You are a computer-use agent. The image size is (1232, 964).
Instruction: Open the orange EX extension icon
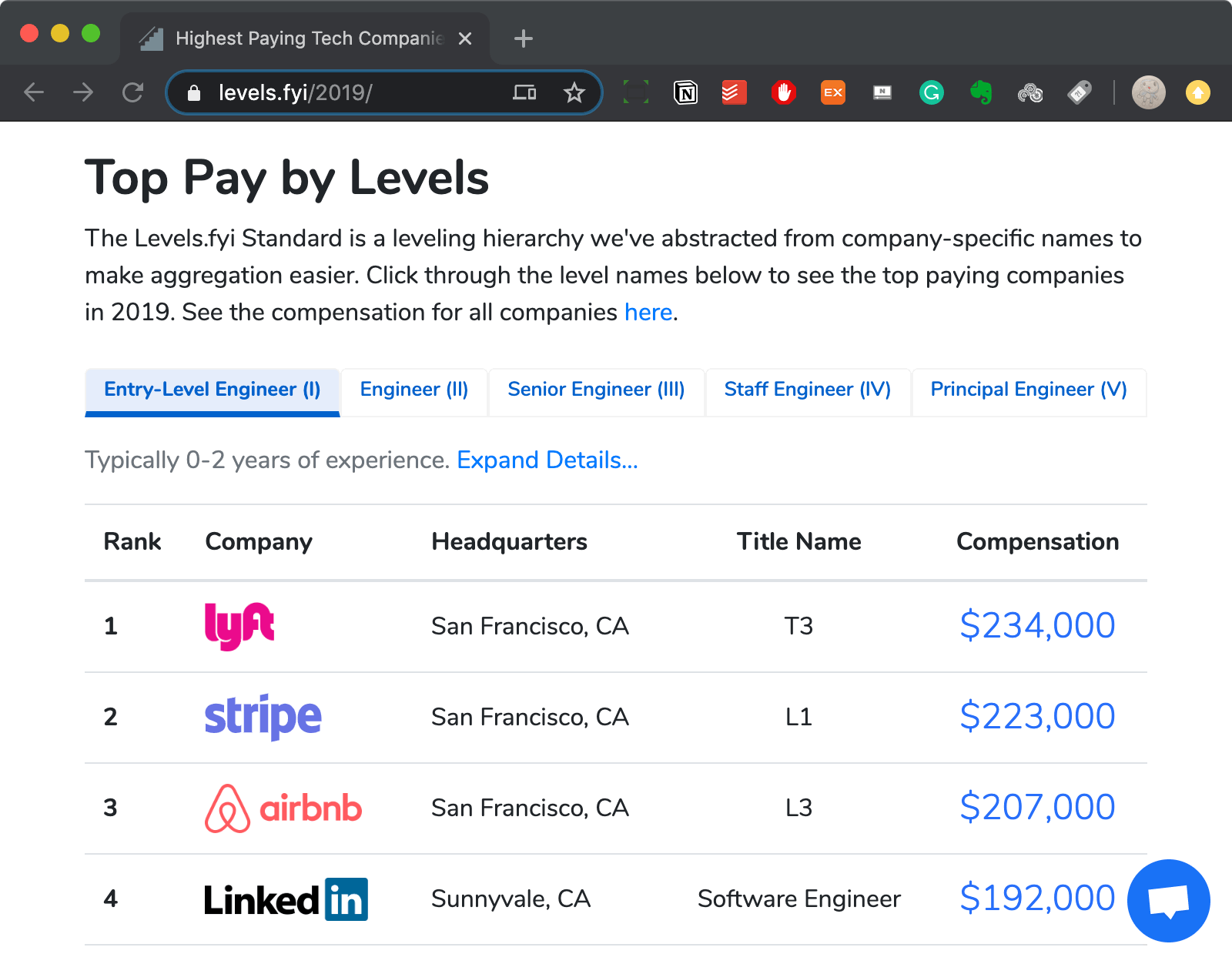[x=833, y=92]
